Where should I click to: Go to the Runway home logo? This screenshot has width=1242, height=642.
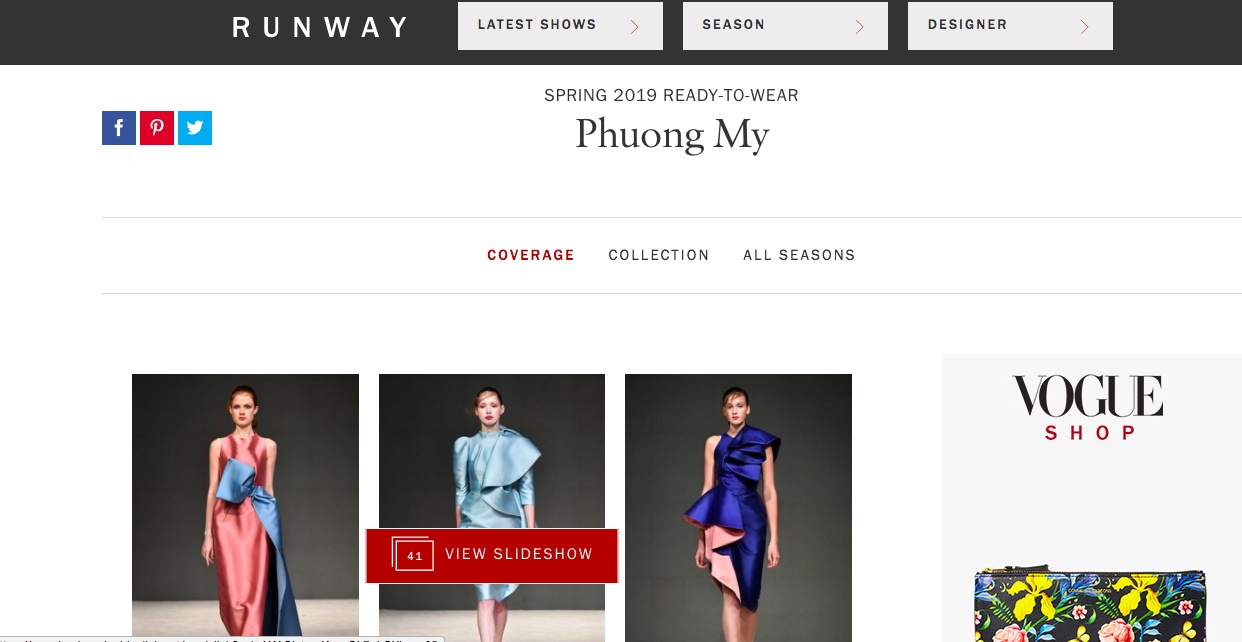pos(321,27)
